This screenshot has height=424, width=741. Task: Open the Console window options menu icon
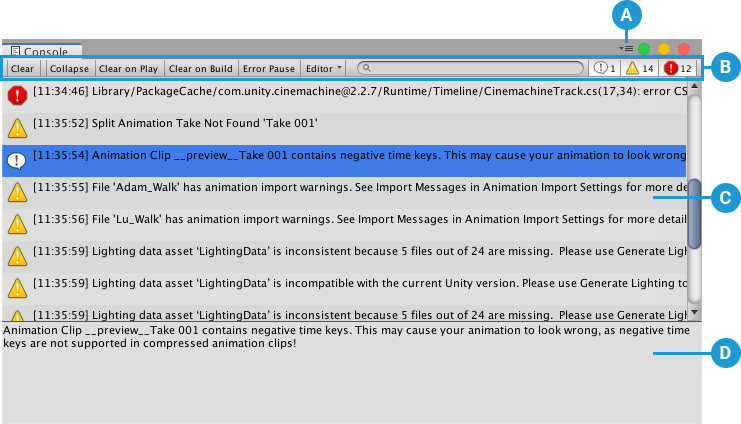626,48
